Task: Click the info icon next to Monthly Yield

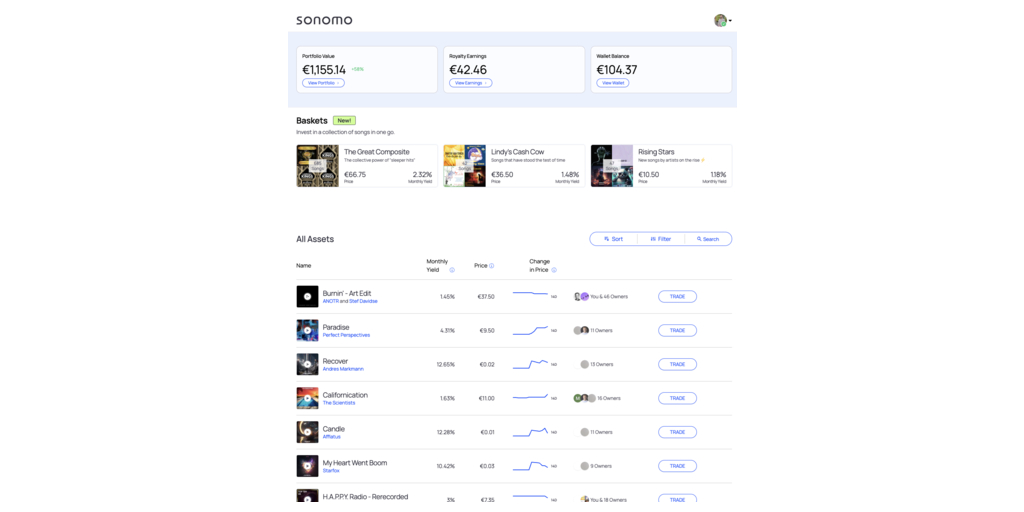Action: click(x=452, y=270)
